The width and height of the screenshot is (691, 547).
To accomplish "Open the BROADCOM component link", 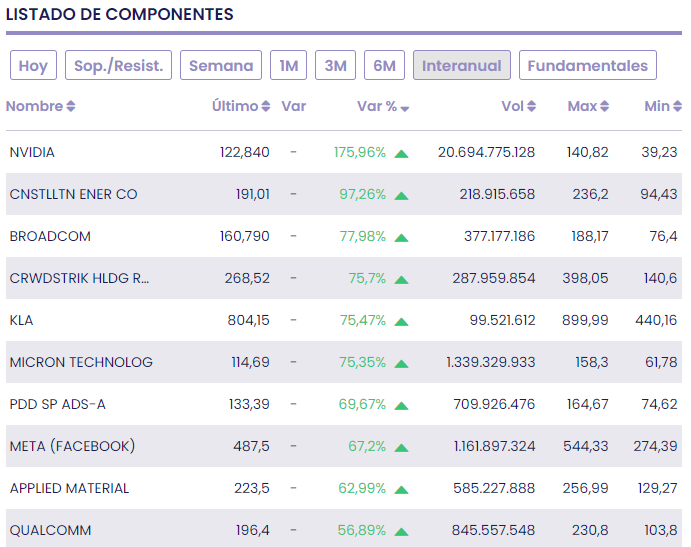I will (50, 237).
